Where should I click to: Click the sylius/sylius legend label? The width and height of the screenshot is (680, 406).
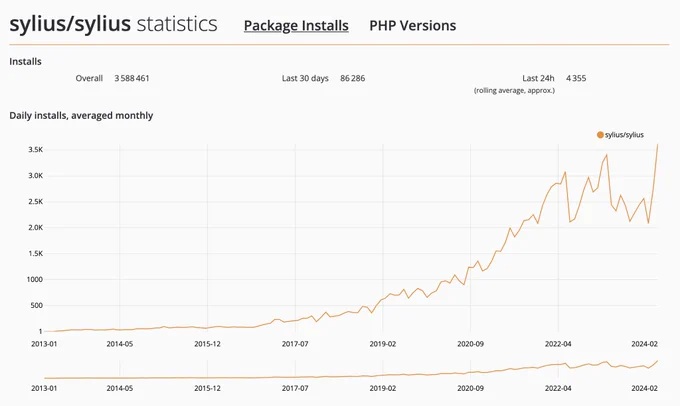coord(624,135)
